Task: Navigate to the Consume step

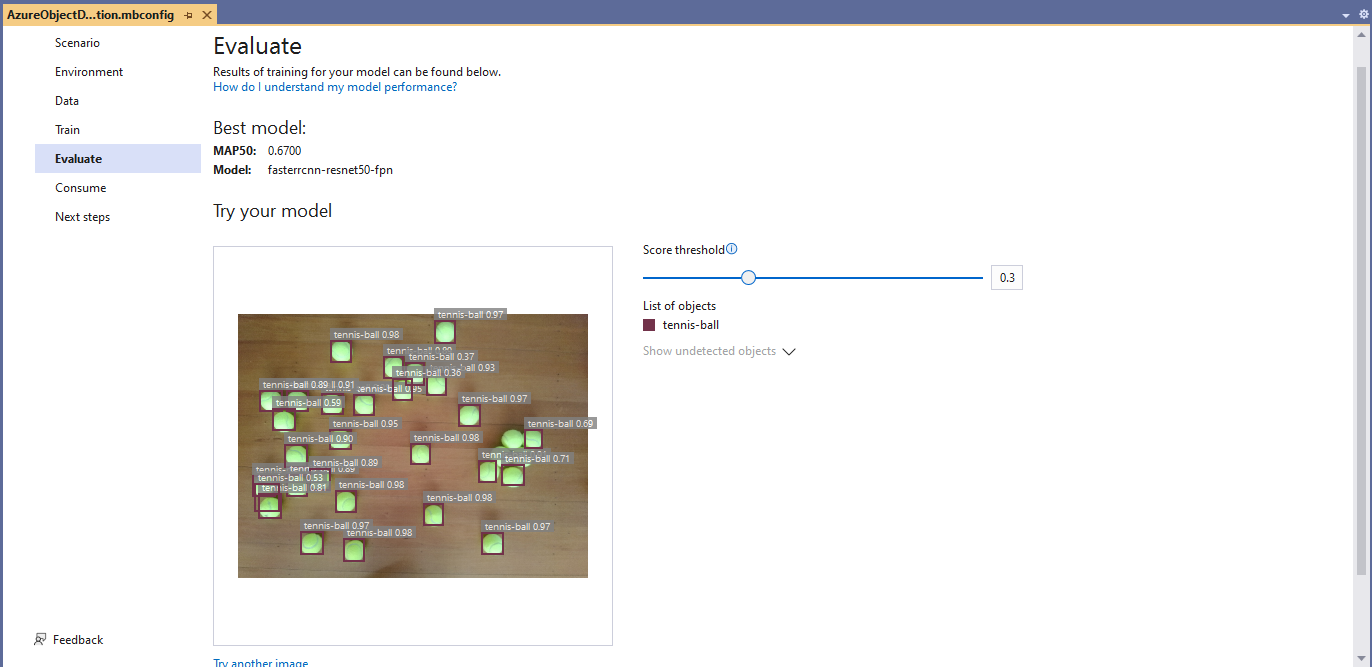Action: click(80, 188)
